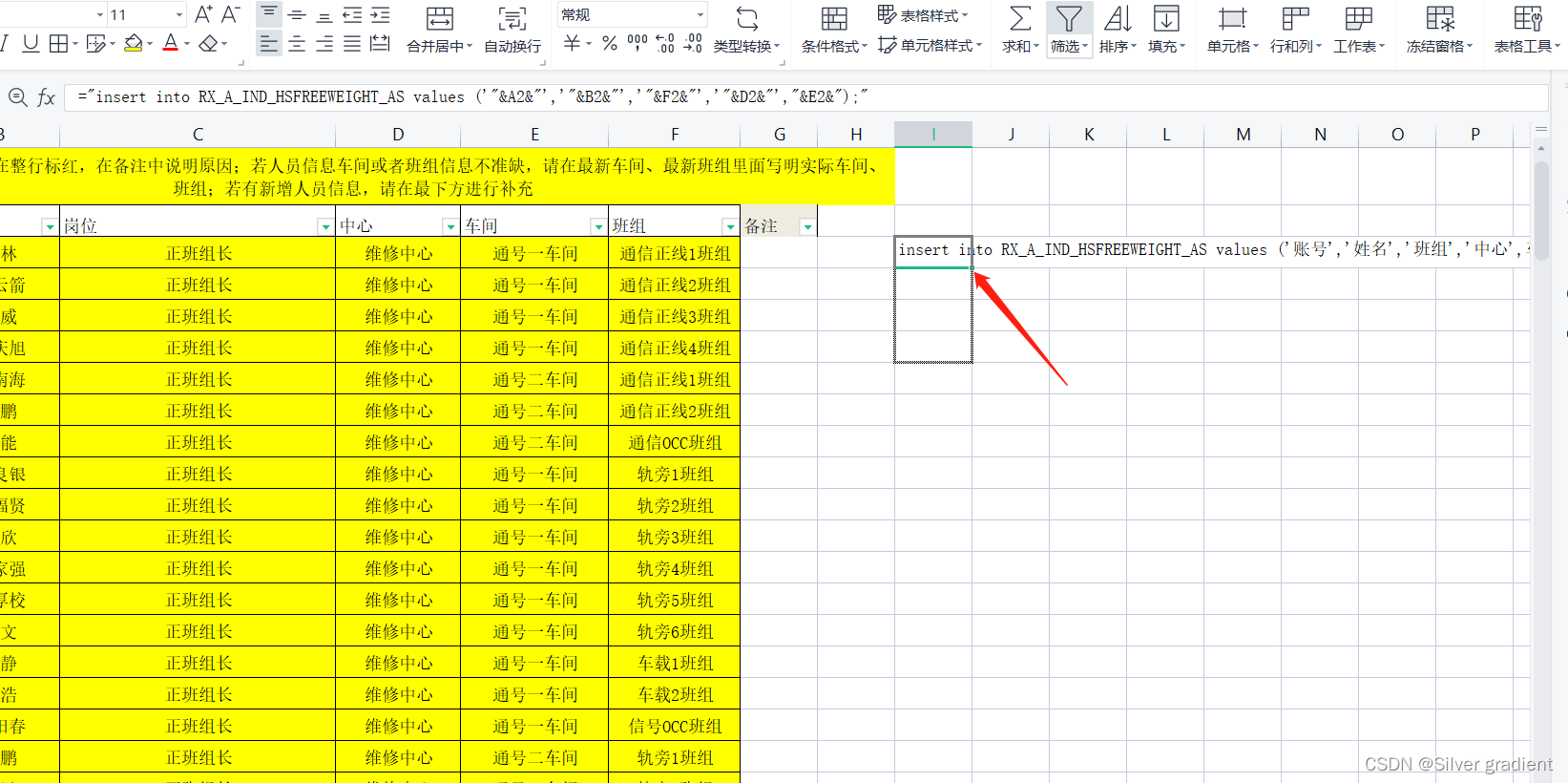Open filter dropdown for 备注 column

(x=807, y=226)
